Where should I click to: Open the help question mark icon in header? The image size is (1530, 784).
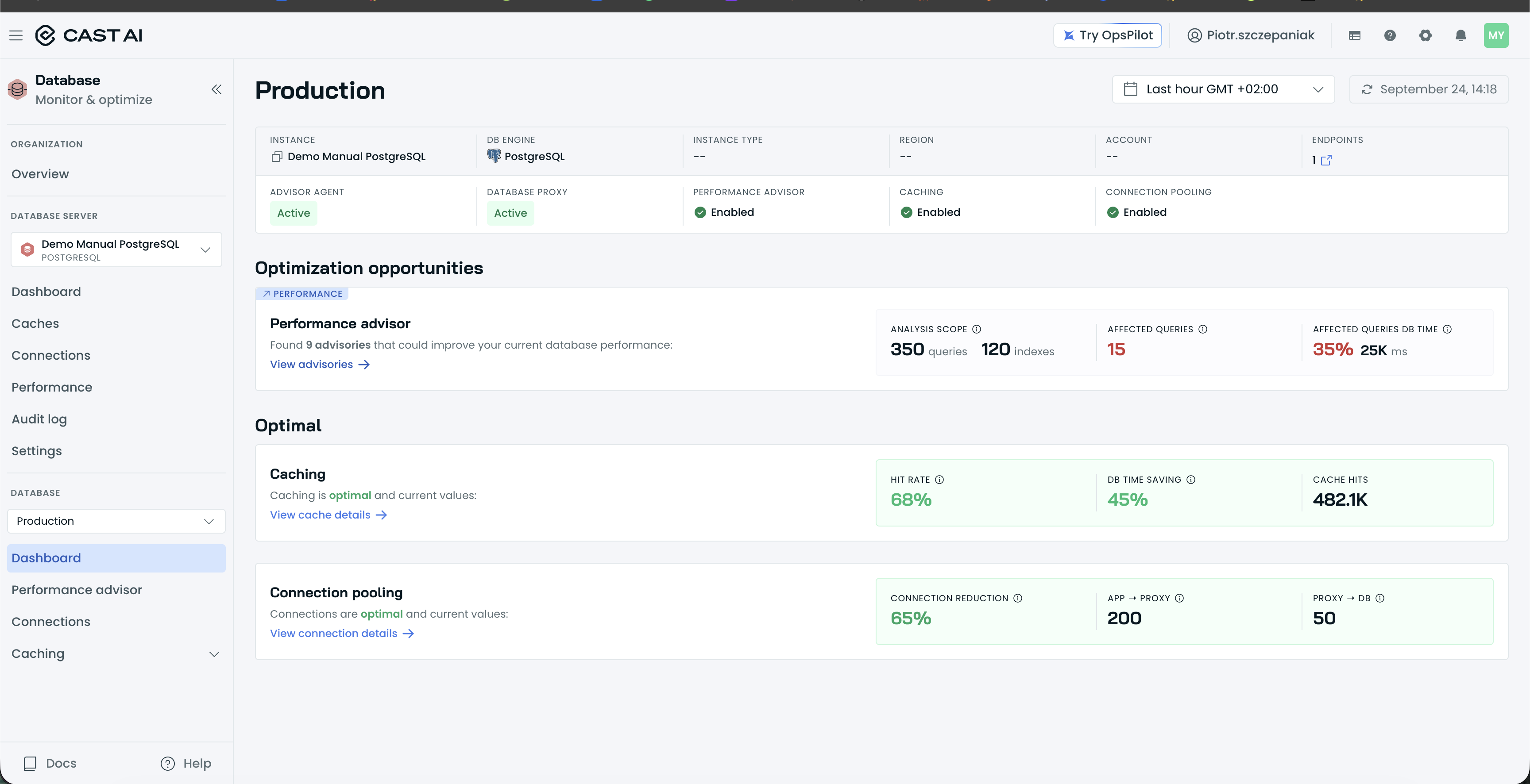point(1390,35)
